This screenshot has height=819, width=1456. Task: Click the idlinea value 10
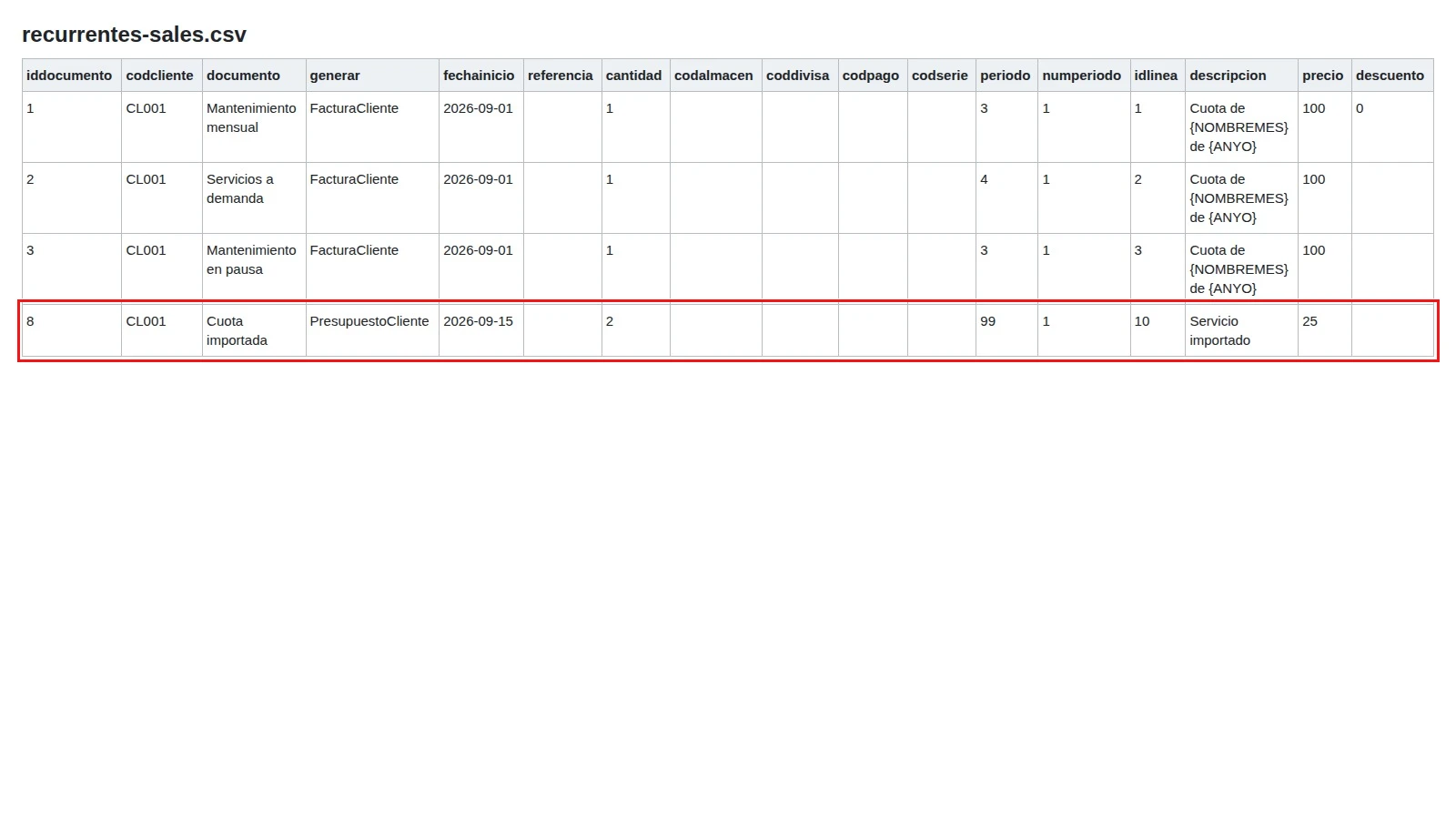[x=1158, y=330]
